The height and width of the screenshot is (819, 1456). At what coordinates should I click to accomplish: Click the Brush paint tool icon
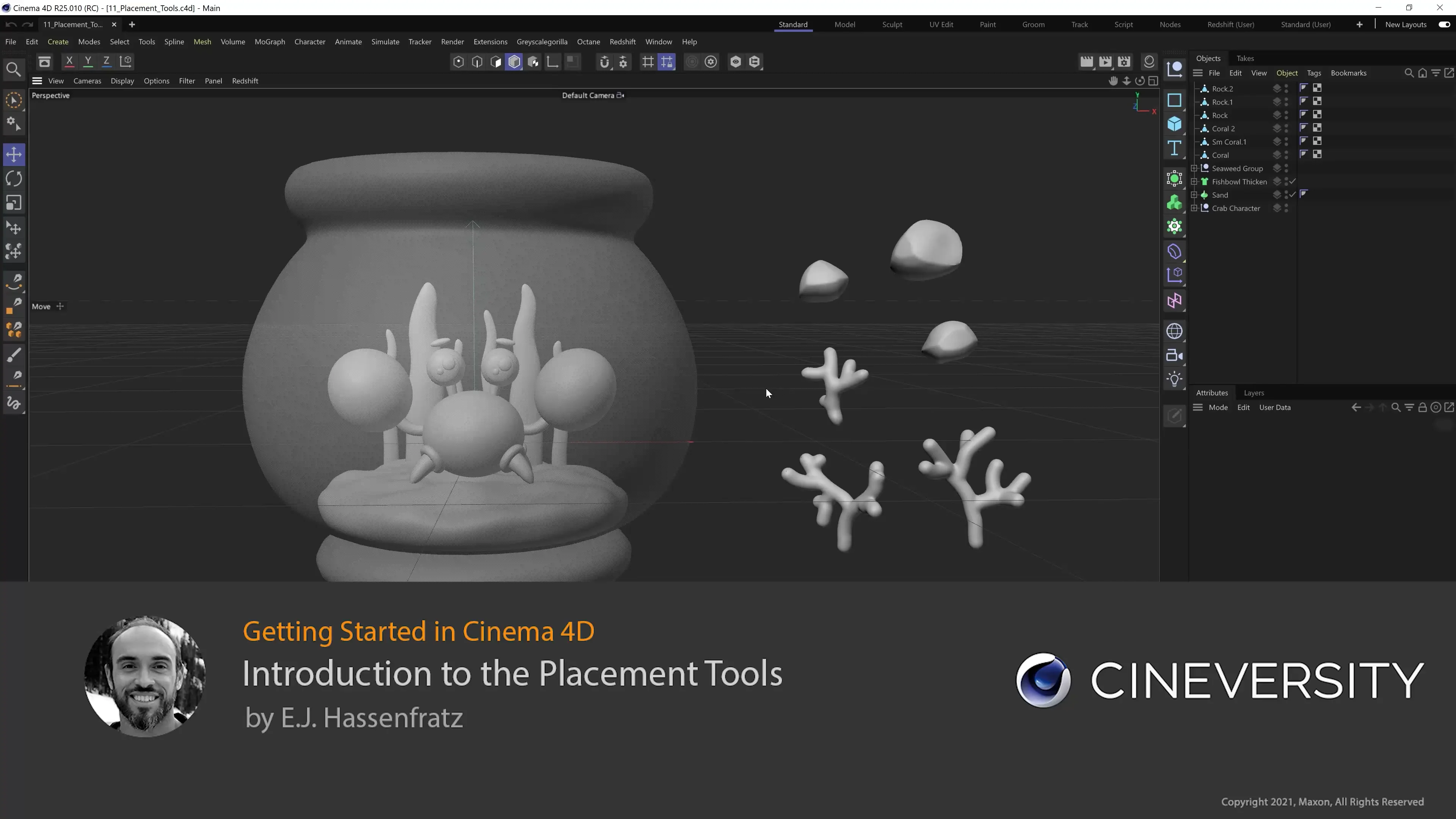[x=14, y=355]
